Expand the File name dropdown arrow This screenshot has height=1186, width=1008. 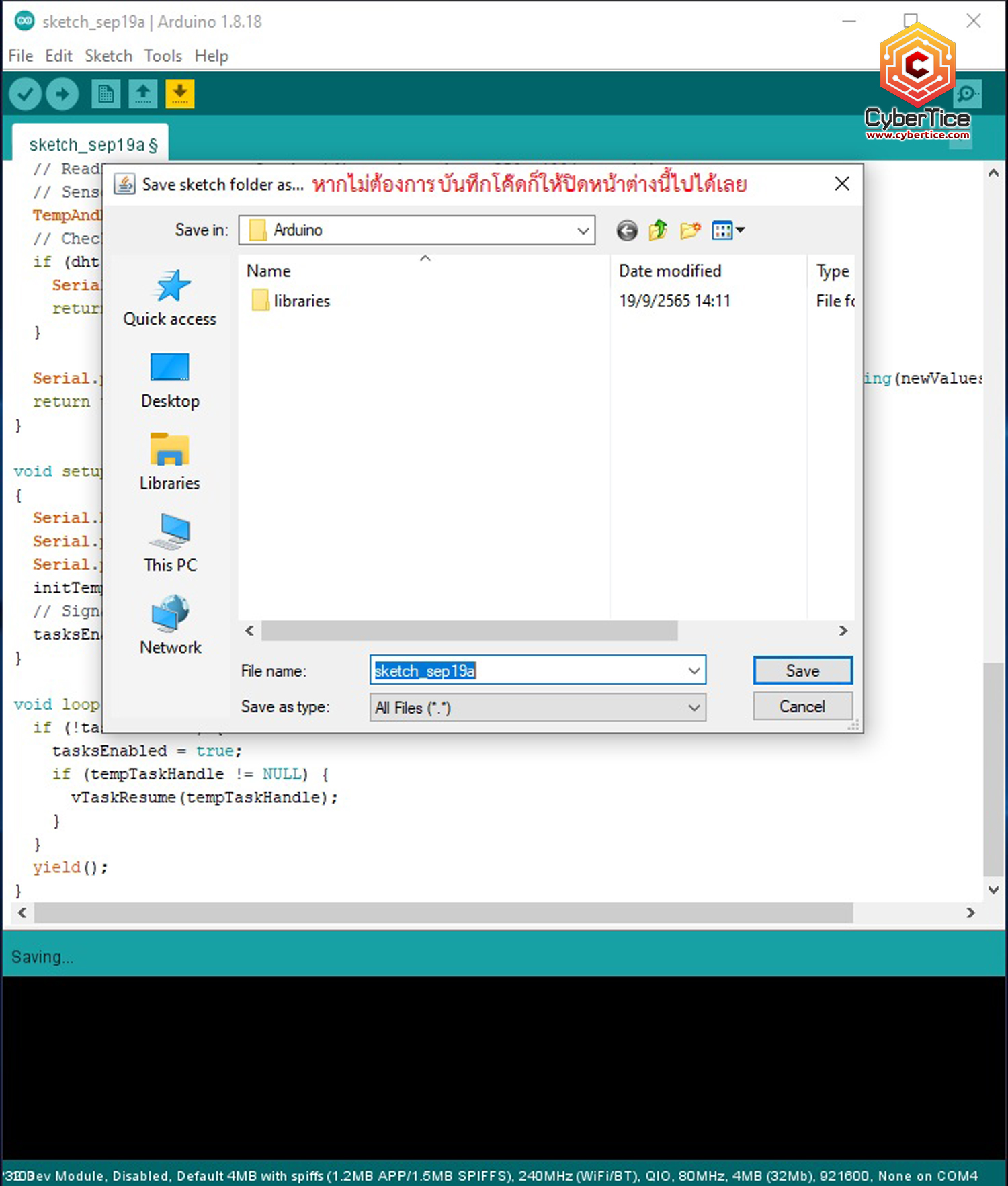[x=694, y=671]
